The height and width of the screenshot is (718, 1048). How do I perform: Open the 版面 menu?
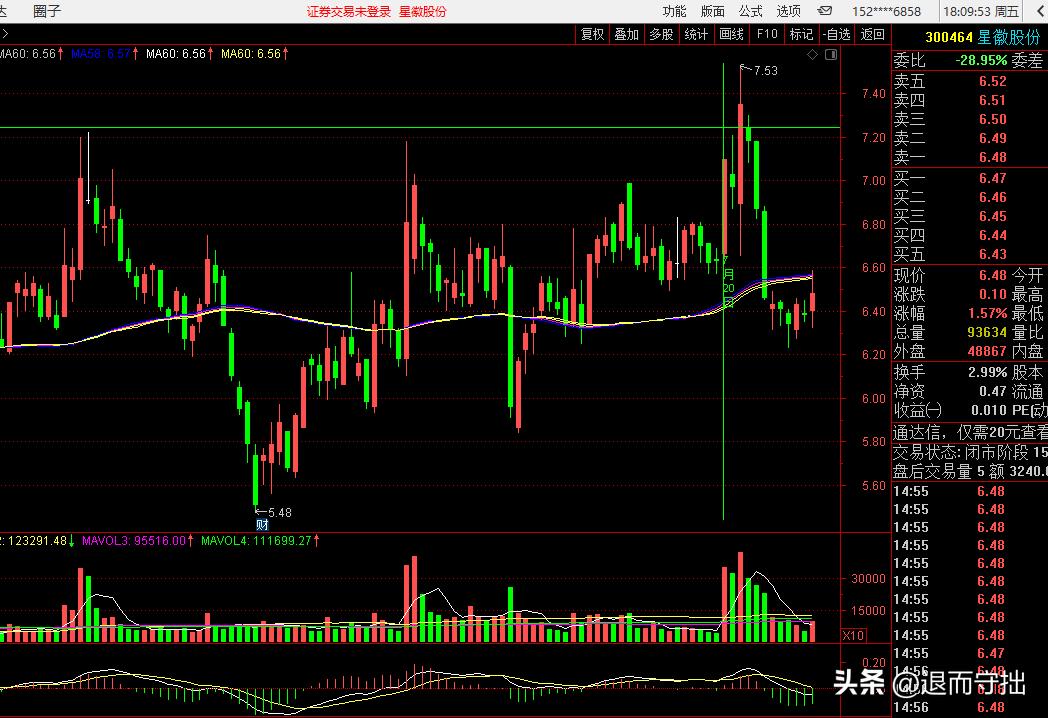(x=712, y=11)
